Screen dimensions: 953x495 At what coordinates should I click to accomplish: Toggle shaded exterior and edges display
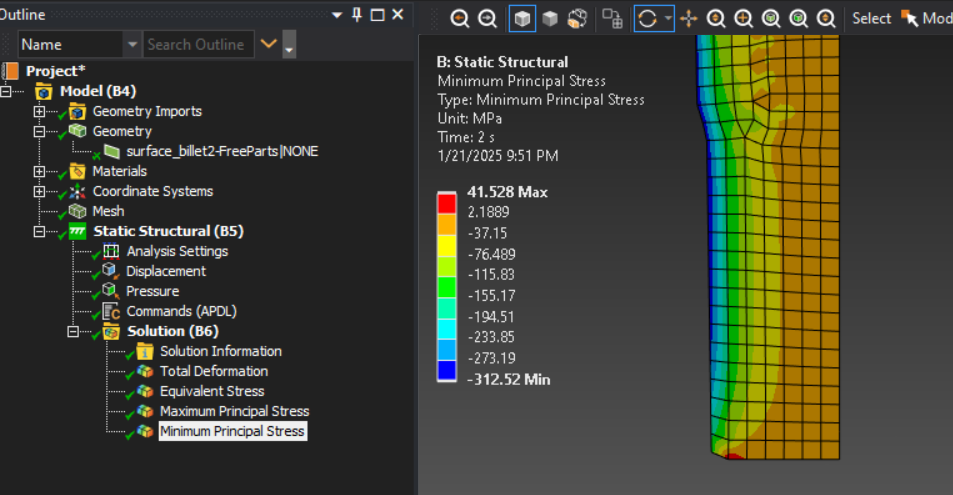[x=522, y=18]
